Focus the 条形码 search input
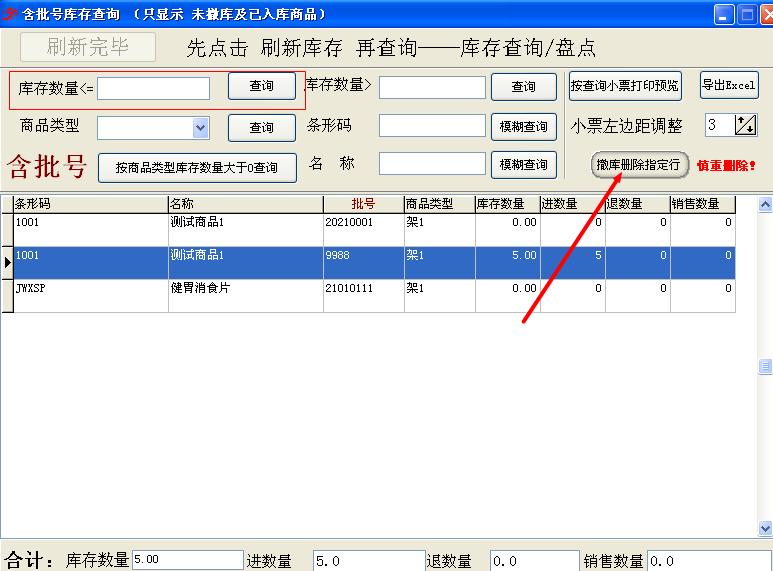 click(x=432, y=126)
